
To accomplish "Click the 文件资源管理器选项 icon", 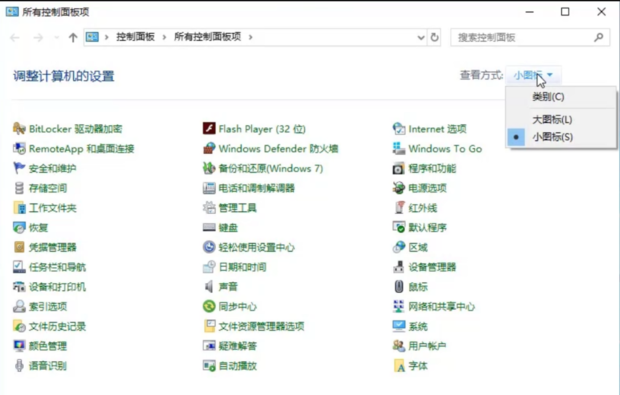I will click(209, 326).
